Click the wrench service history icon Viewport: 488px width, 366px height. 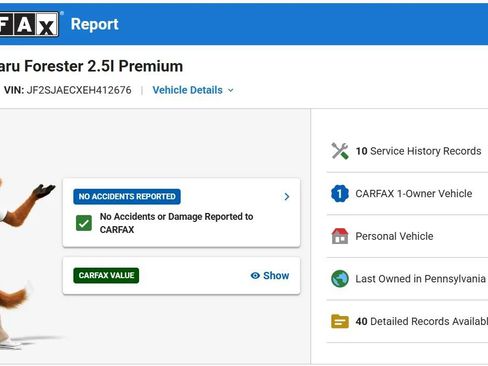[340, 151]
